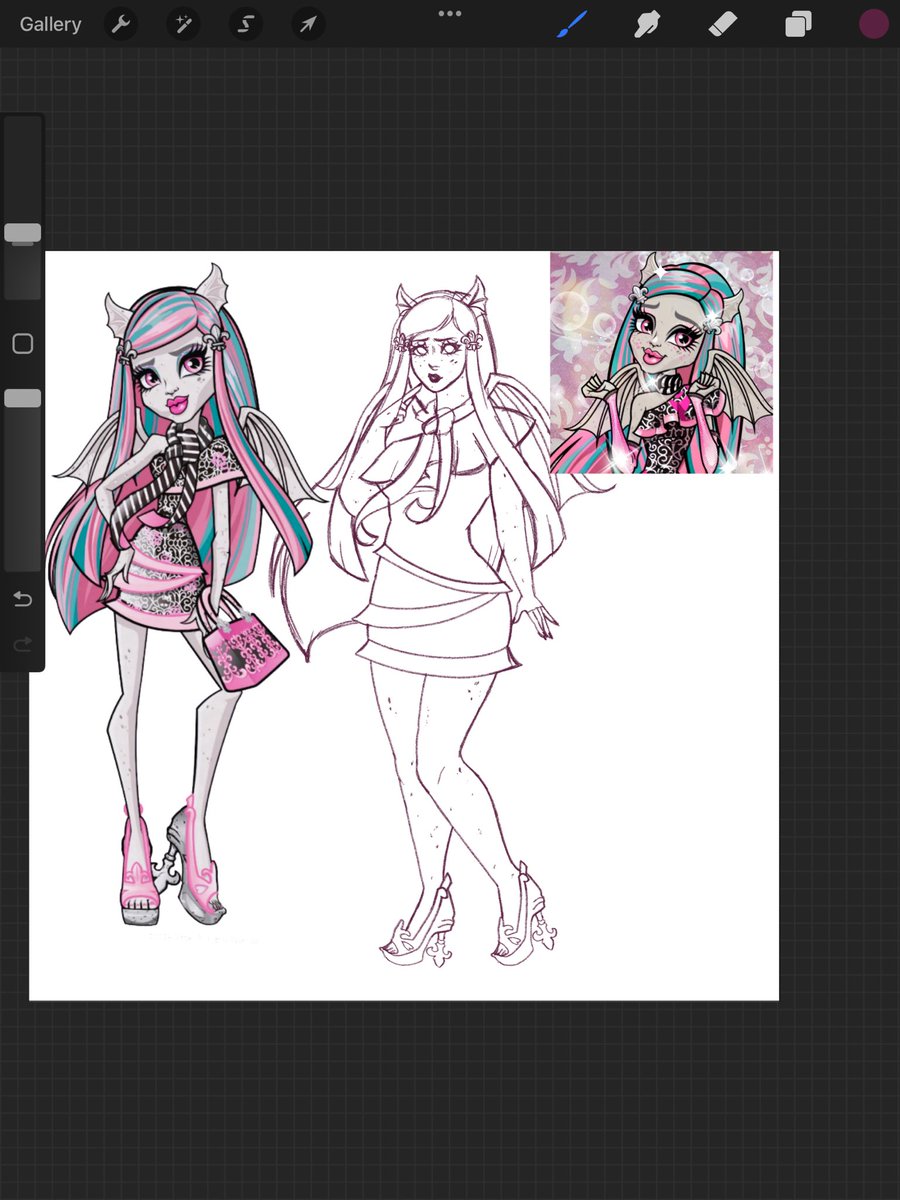Open the Adjustments magic wand menu
Image resolution: width=900 pixels, height=1200 pixels.
pos(183,25)
